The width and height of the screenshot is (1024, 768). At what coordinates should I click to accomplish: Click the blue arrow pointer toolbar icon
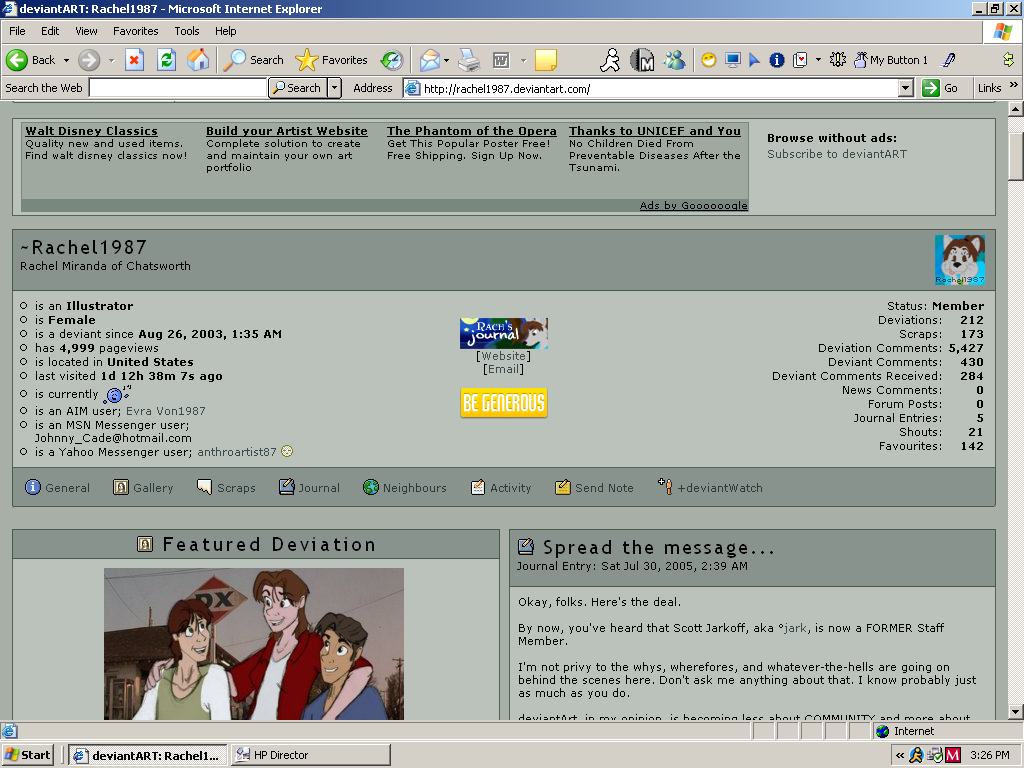click(754, 60)
